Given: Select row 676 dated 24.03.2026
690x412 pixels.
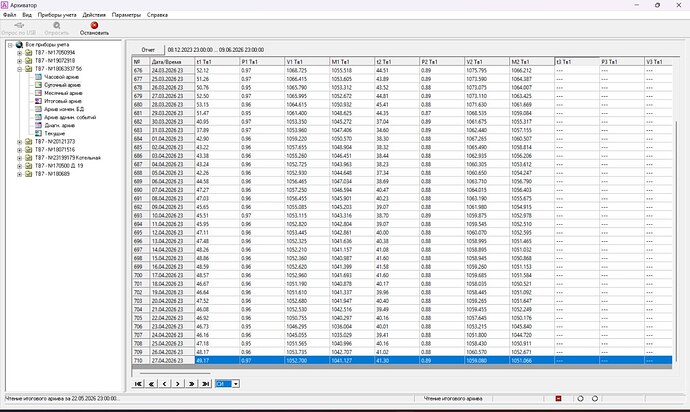Looking at the screenshot, I should 402,70.
